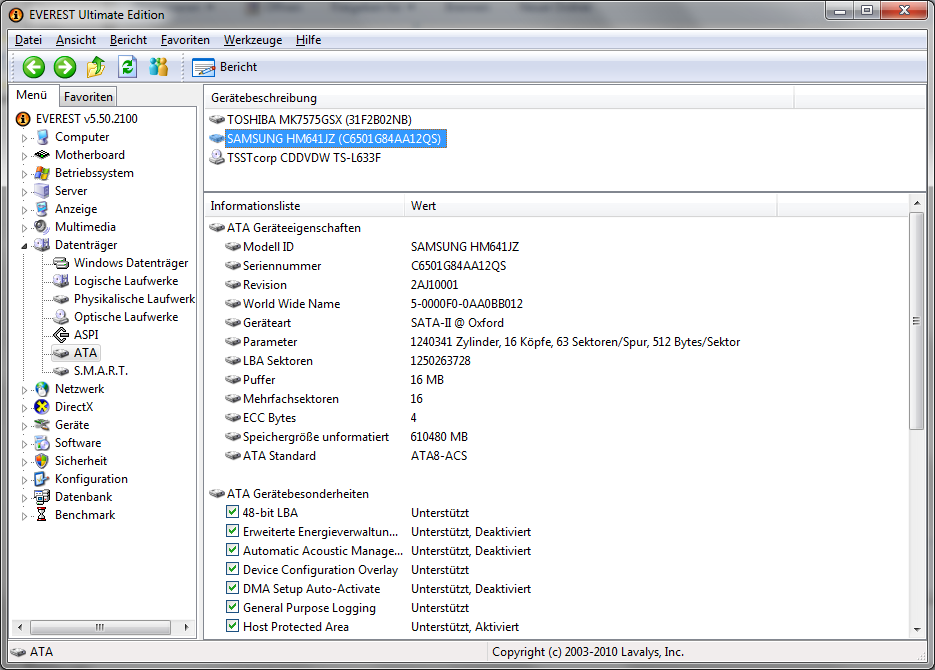Expand the Betriebssystem tree node
This screenshot has width=935, height=670.
pos(24,174)
